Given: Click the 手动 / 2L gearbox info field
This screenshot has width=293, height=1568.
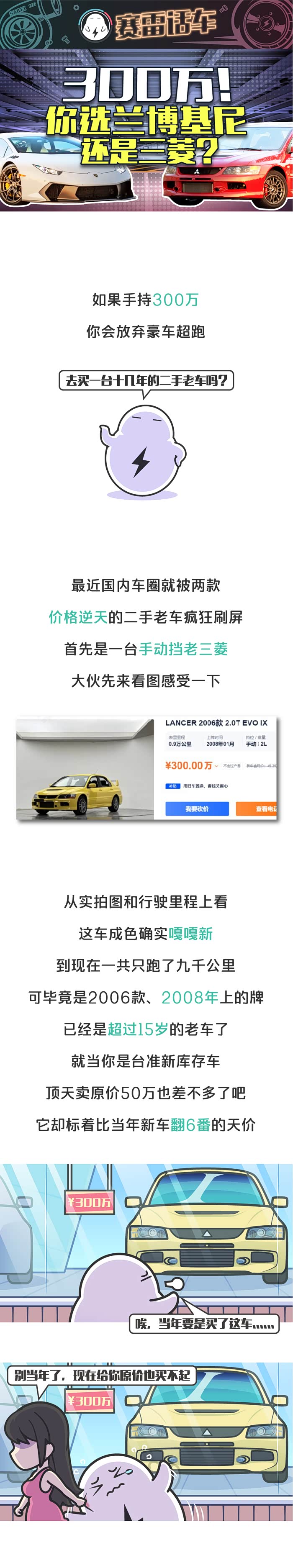Looking at the screenshot, I should 256,741.
